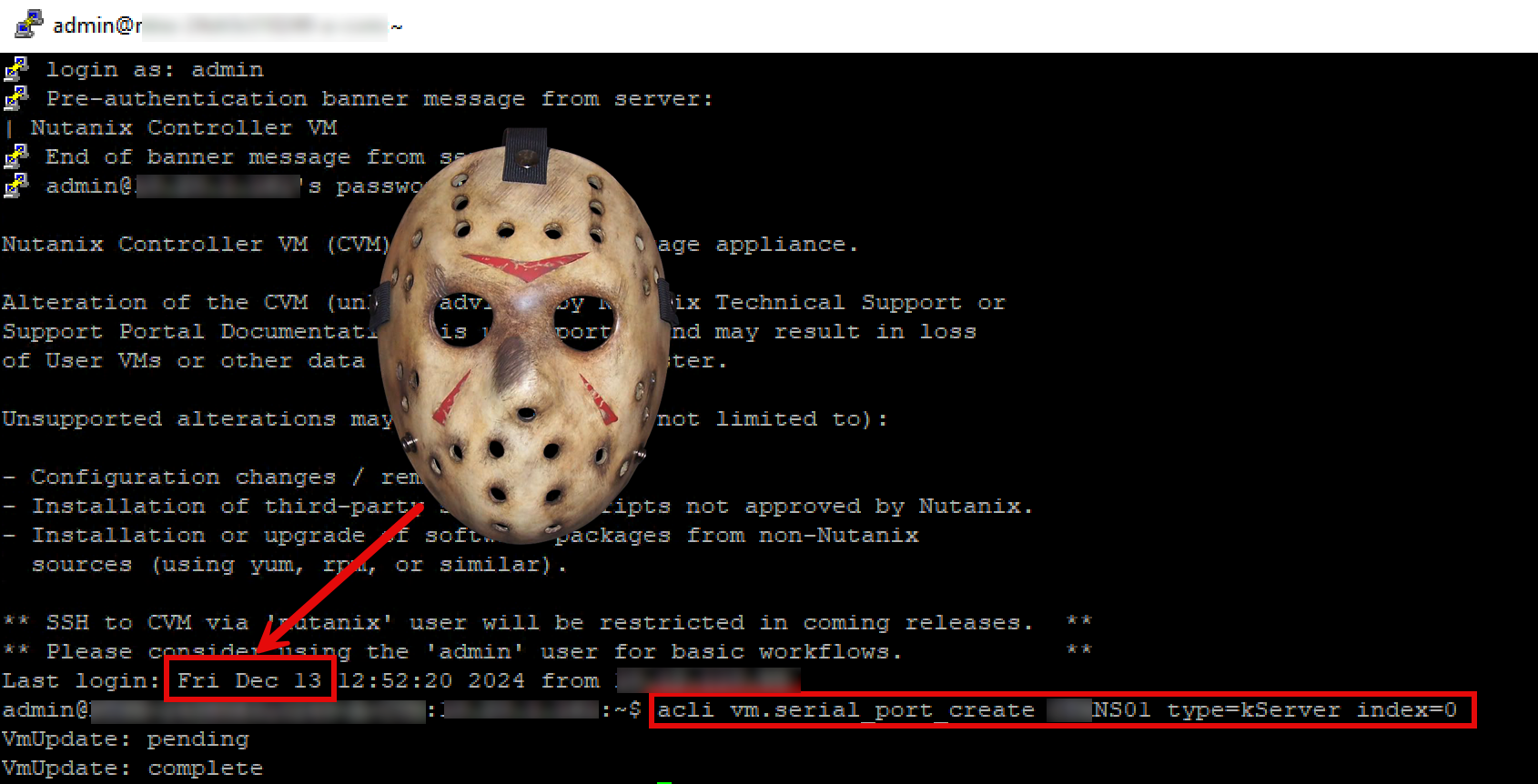Click the icon next to 'Pre-authentication banner message'
This screenshot has height=784, width=1538.
[15, 98]
